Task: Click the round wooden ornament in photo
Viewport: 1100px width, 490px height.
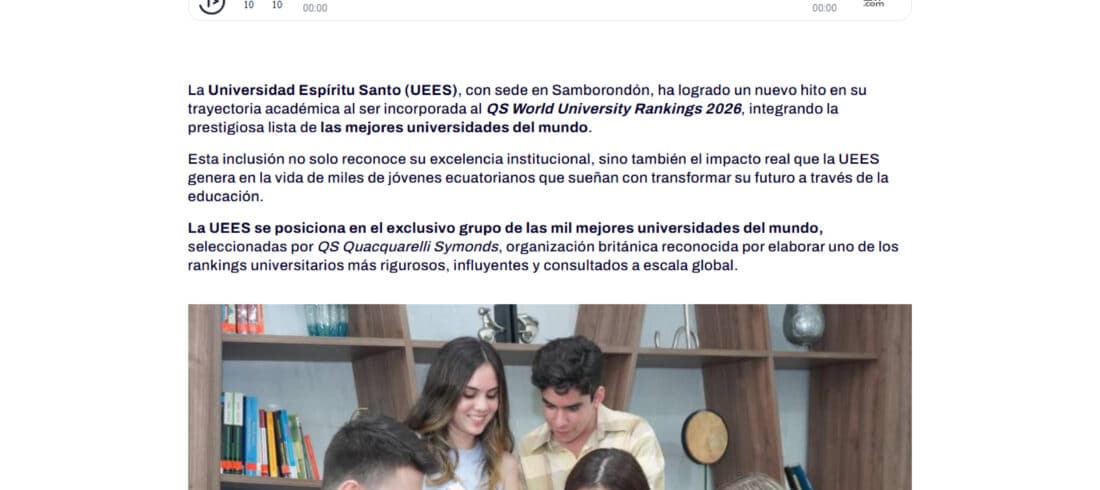Action: point(704,437)
